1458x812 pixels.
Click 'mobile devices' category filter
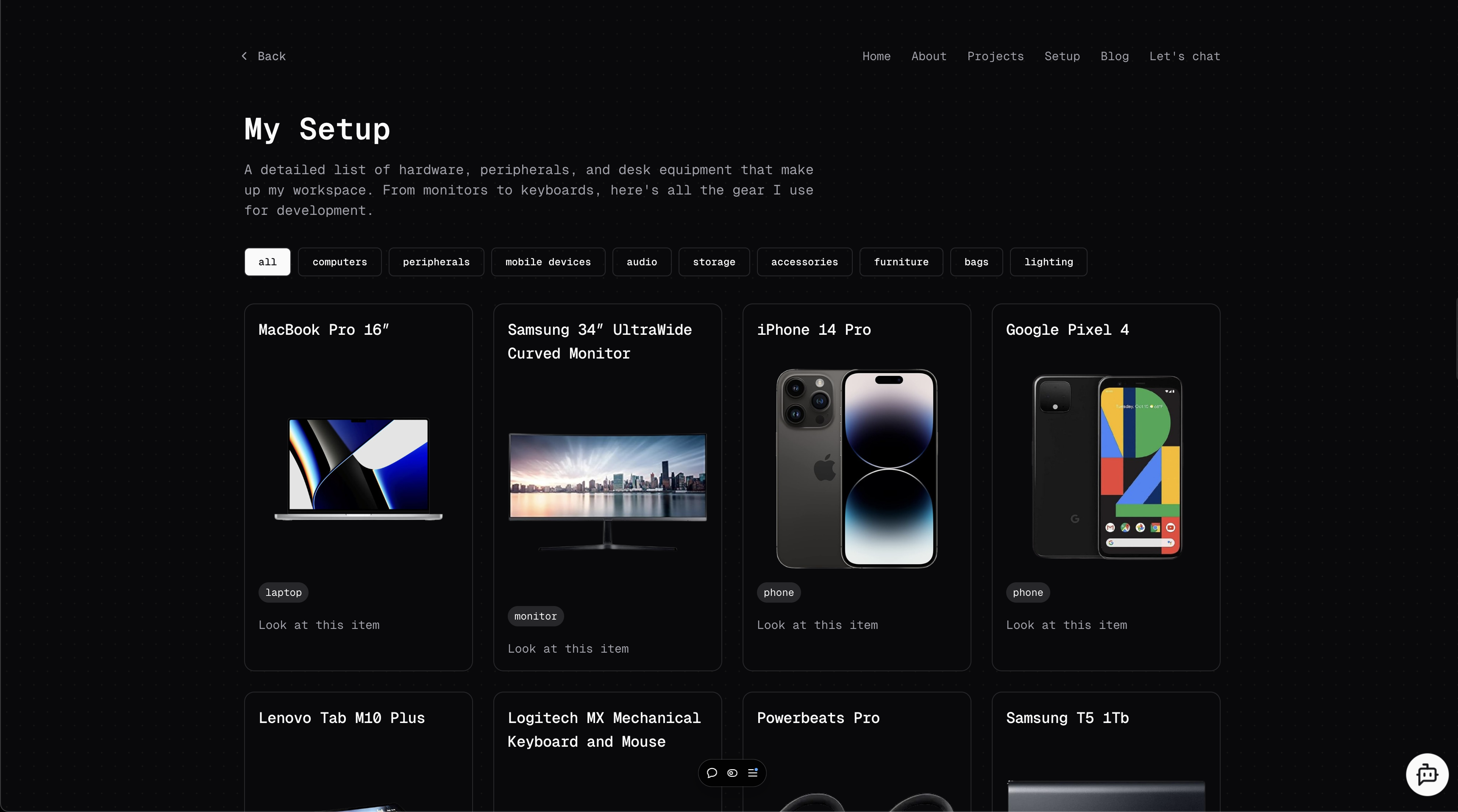548,261
